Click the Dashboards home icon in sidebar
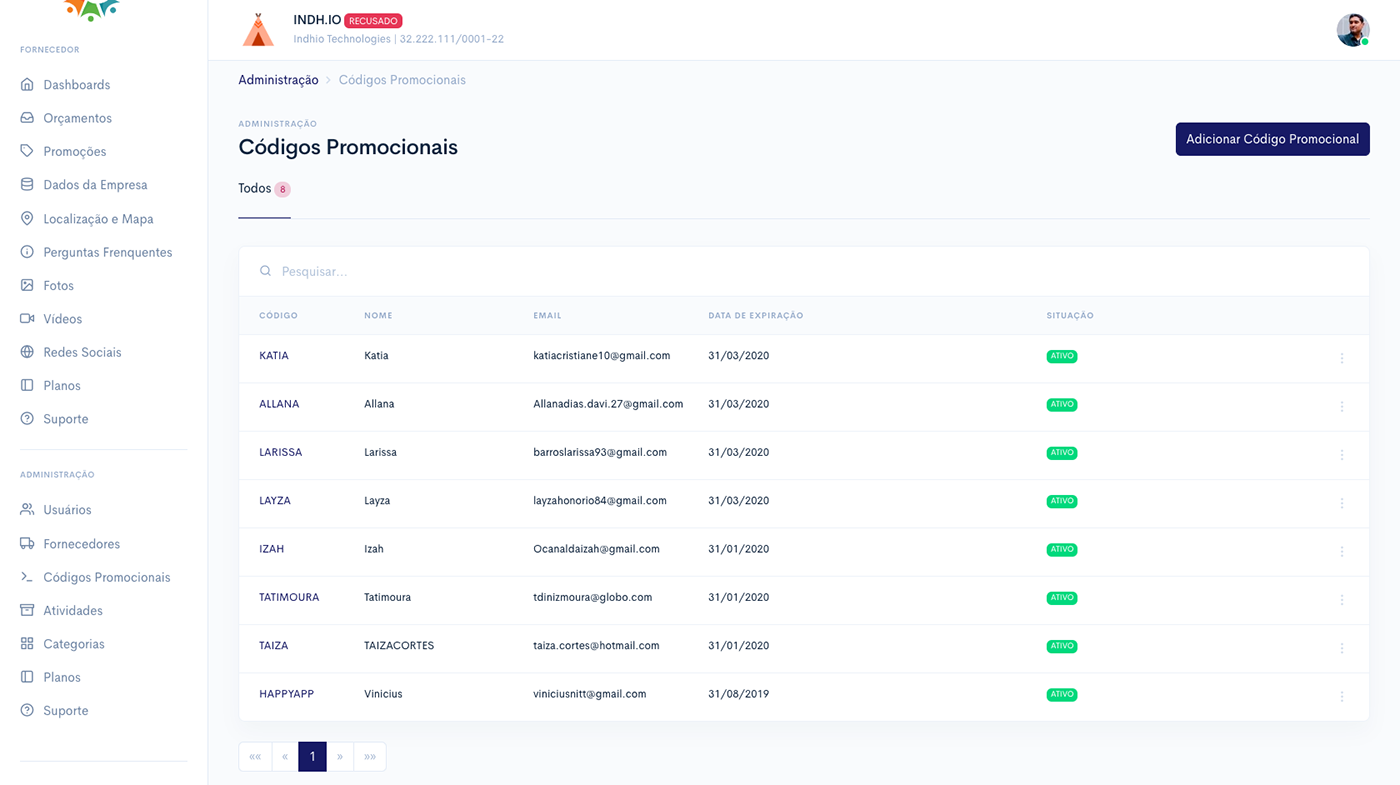 pyautogui.click(x=27, y=85)
